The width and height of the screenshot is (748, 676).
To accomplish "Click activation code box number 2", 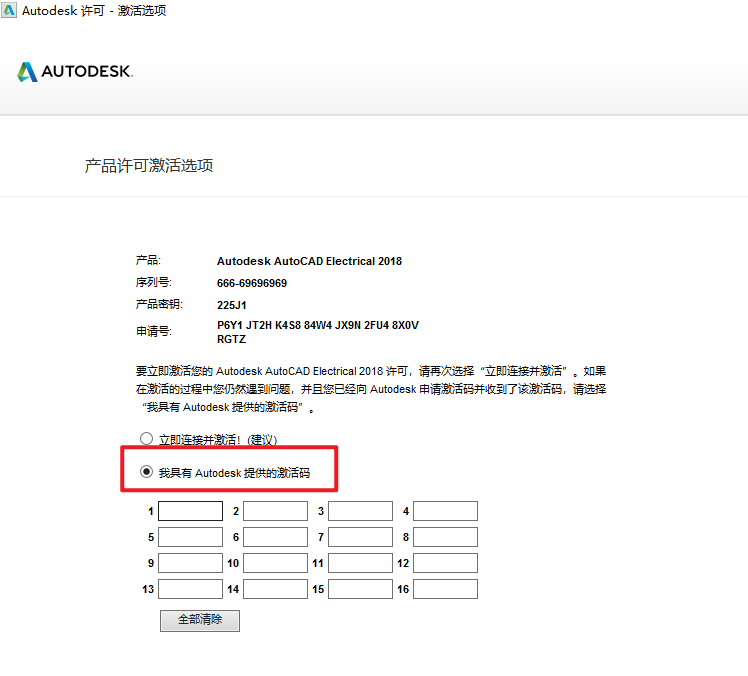I will (x=275, y=511).
